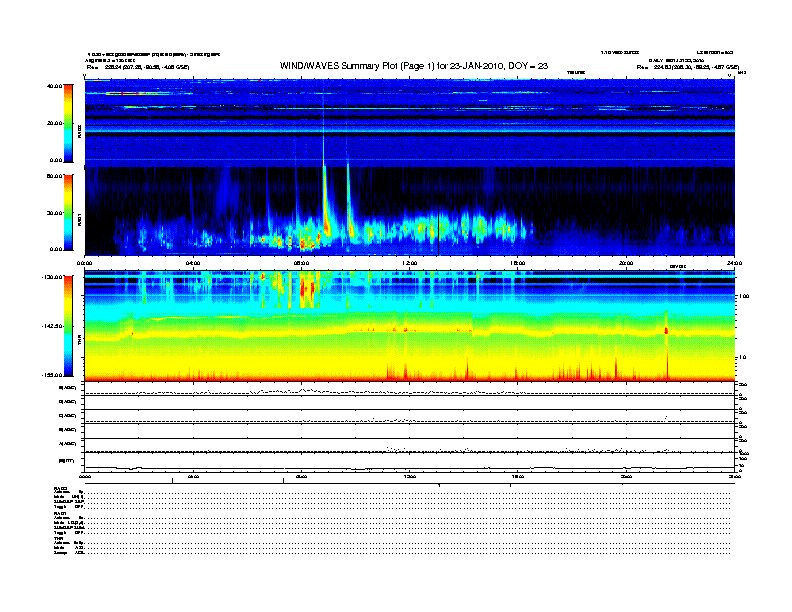The width and height of the screenshot is (792, 612).
Task: Click the vertical TNR axis label
Action: coord(79,341)
